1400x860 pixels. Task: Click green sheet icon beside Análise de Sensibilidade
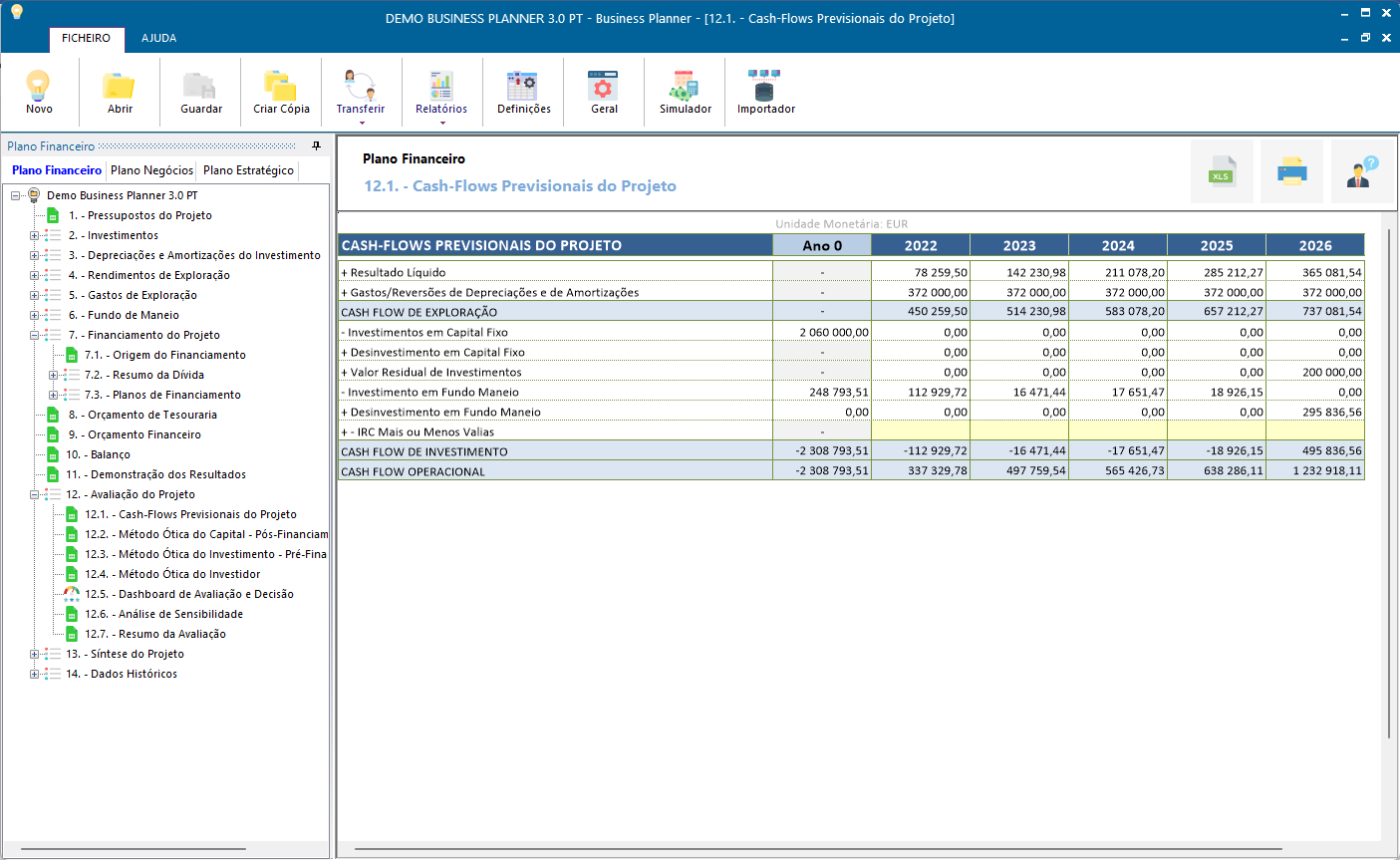[72, 614]
